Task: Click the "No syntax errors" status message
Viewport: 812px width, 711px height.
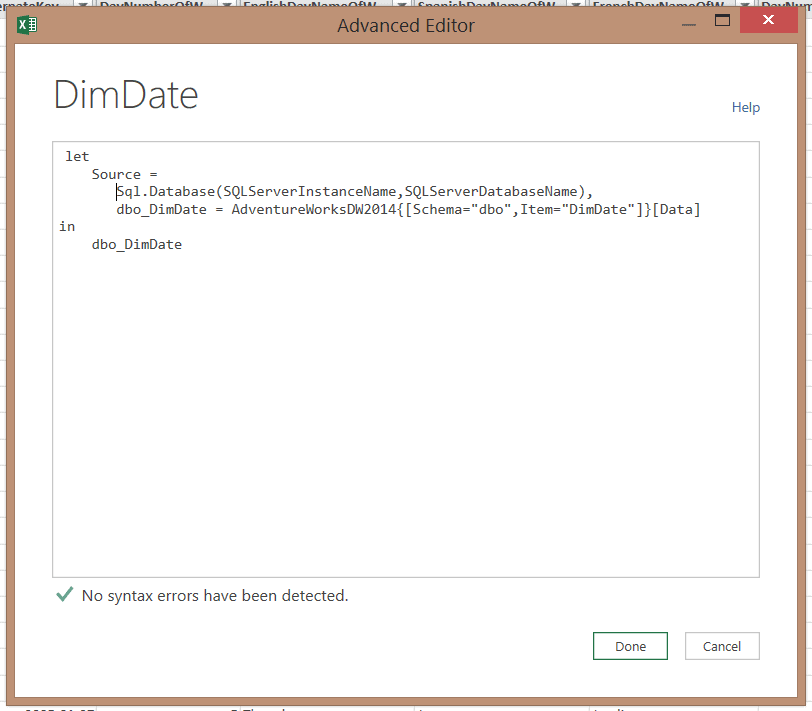Action: 215,596
